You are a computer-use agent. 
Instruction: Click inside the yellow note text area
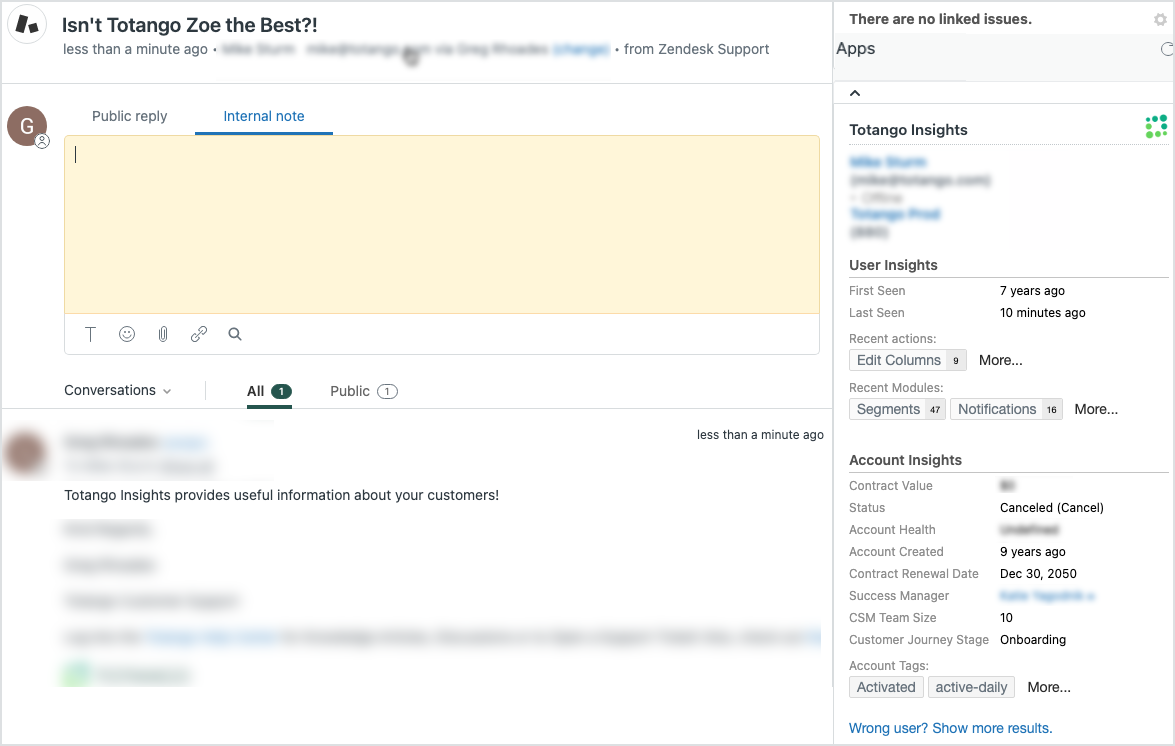pyautogui.click(x=441, y=225)
